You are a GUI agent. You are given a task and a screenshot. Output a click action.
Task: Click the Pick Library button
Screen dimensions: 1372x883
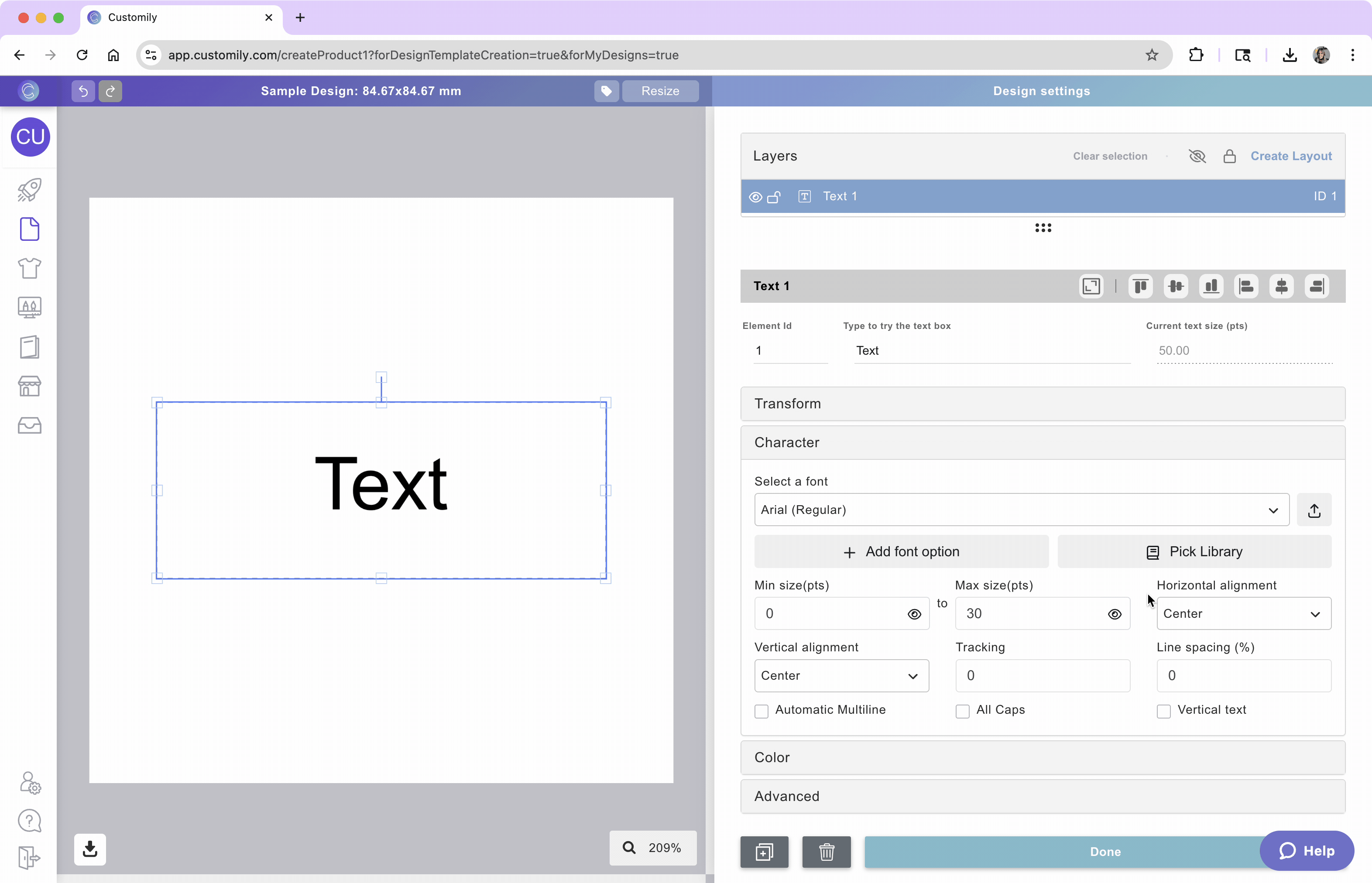tap(1194, 551)
